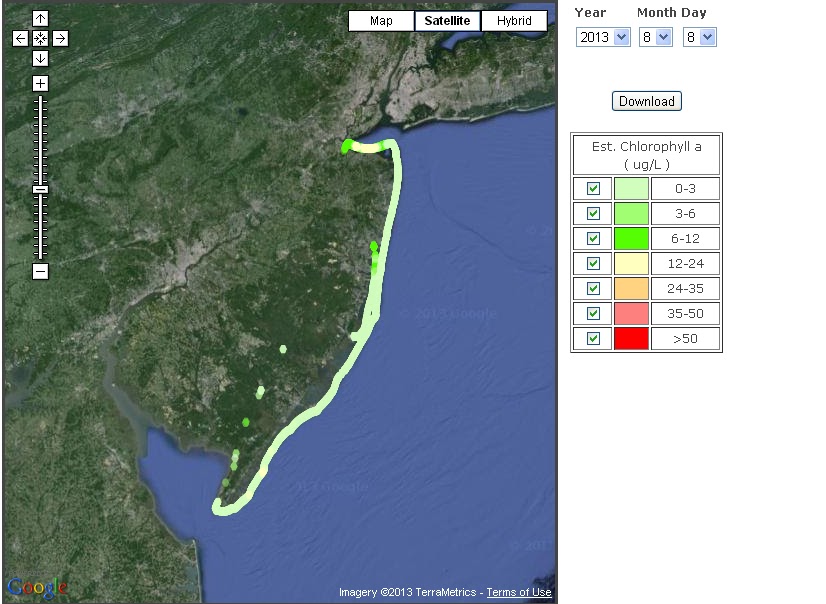Click the pan up arrow on map
The image size is (826, 604).
[x=40, y=17]
